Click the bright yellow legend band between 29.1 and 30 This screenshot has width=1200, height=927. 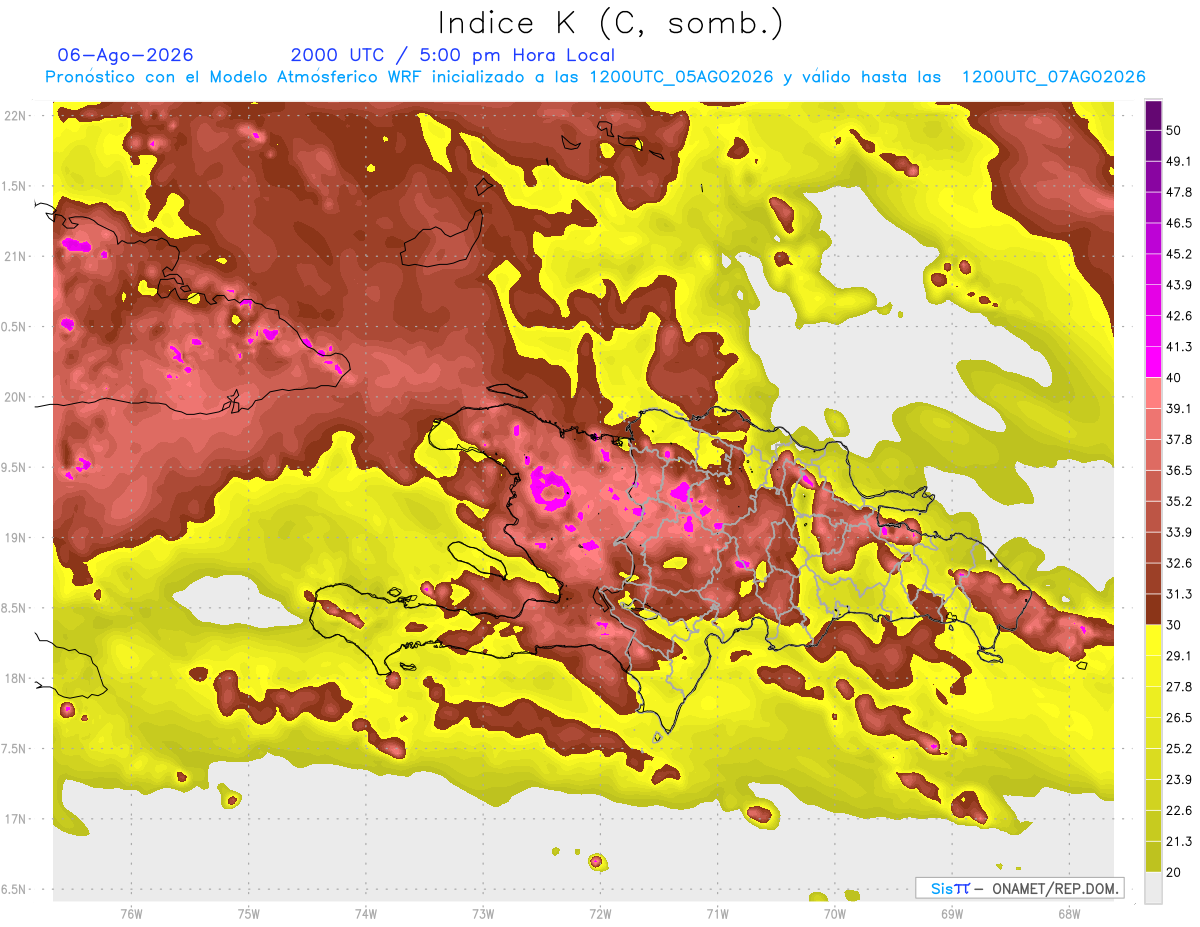[1153, 640]
